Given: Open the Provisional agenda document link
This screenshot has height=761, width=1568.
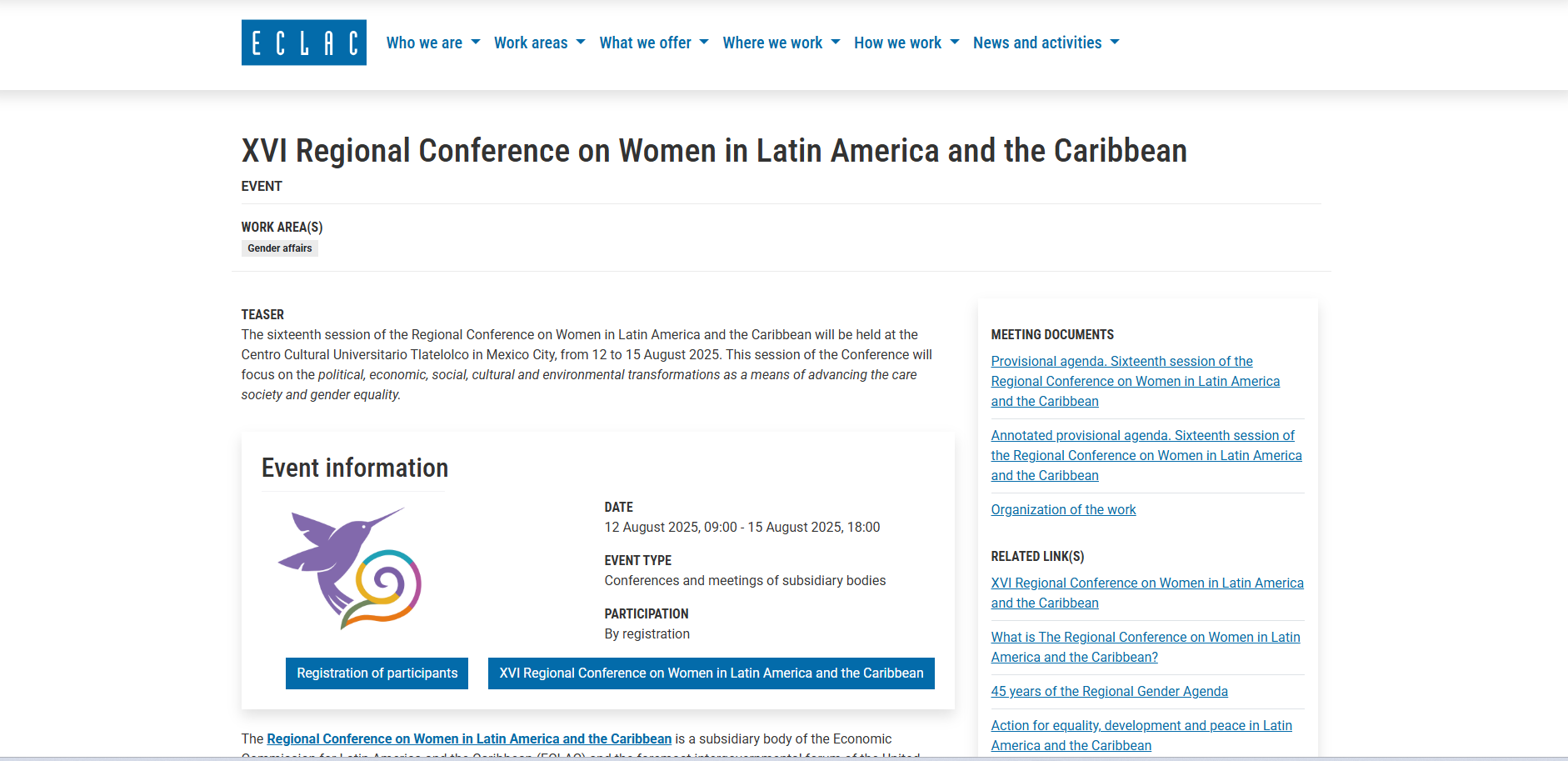Looking at the screenshot, I should [1136, 381].
